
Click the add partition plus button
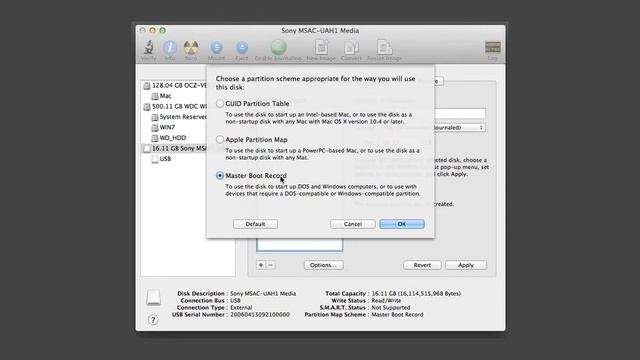pyautogui.click(x=261, y=265)
